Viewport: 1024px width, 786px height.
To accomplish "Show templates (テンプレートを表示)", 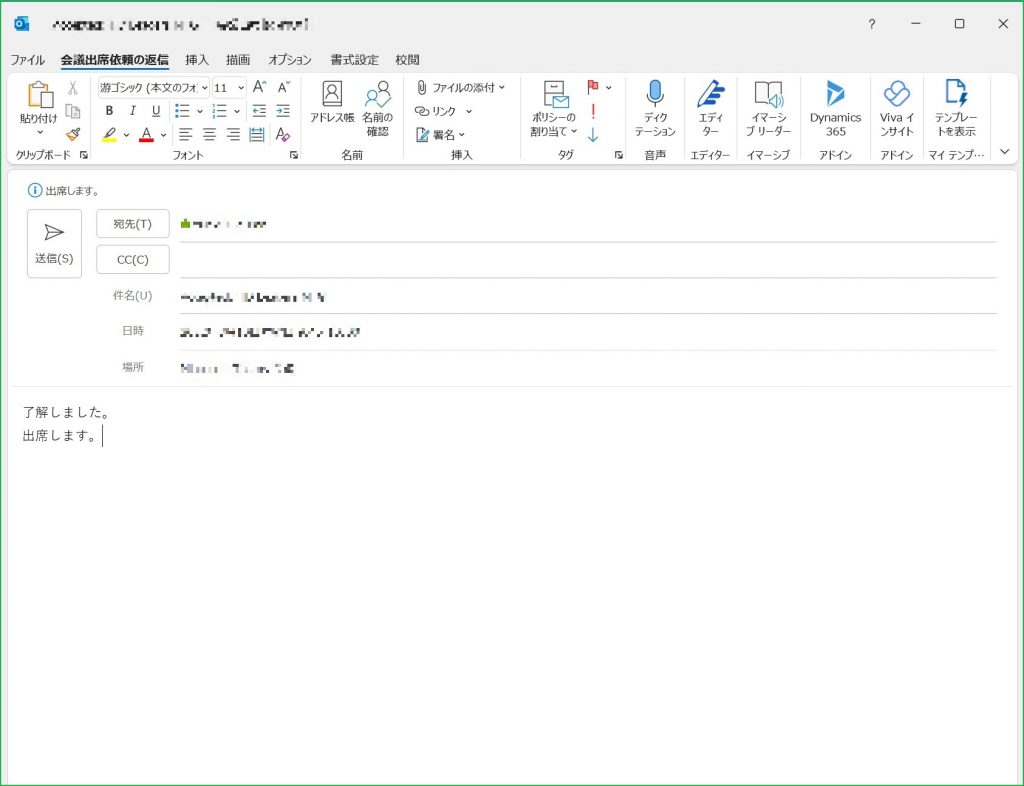I will click(x=956, y=108).
